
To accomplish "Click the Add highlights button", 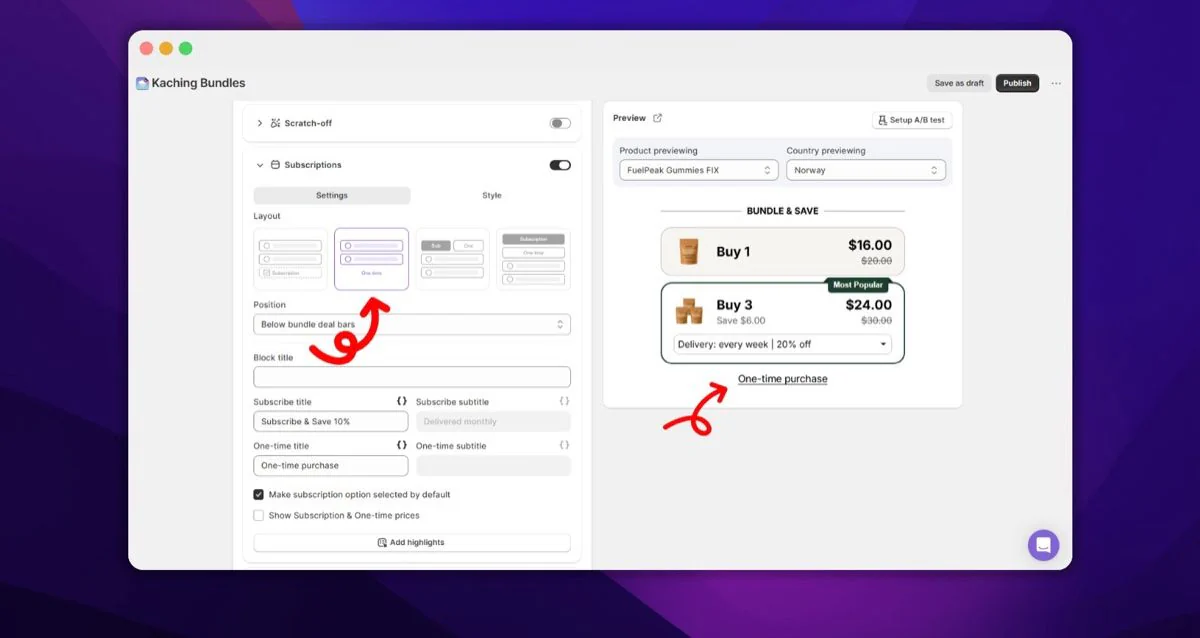I will point(412,542).
